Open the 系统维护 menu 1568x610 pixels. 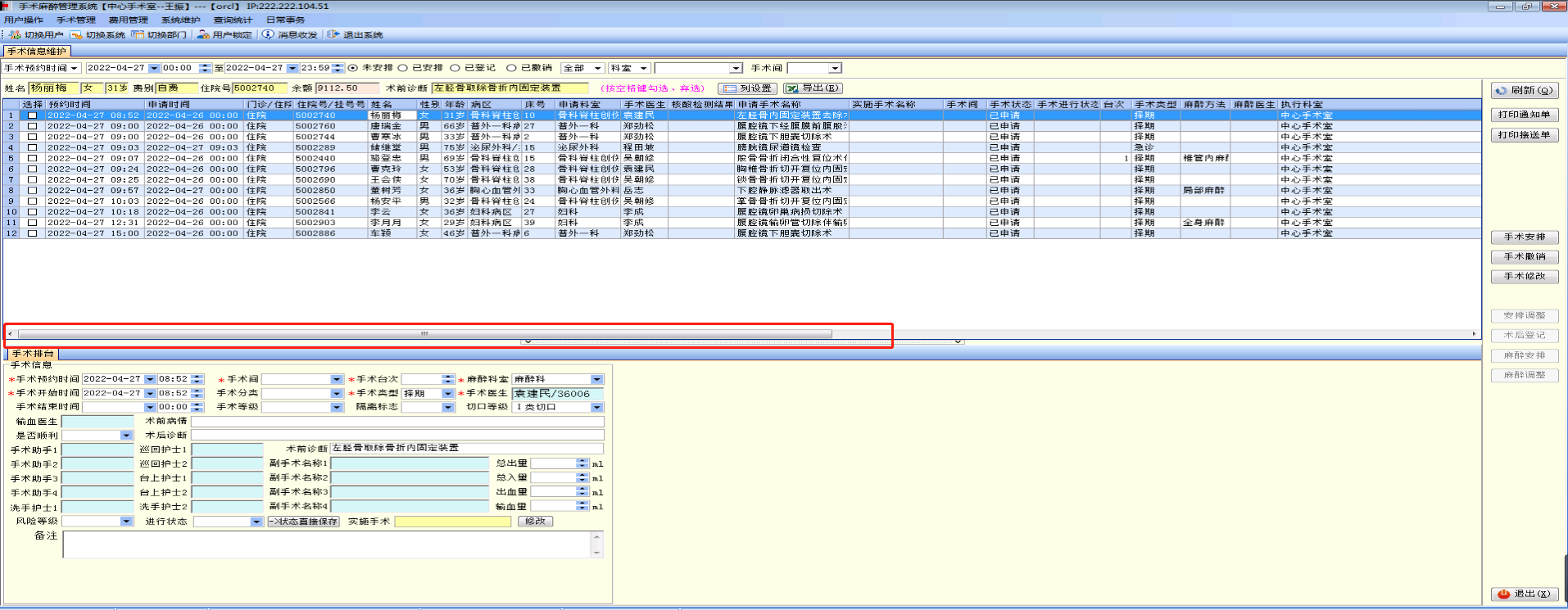click(181, 20)
